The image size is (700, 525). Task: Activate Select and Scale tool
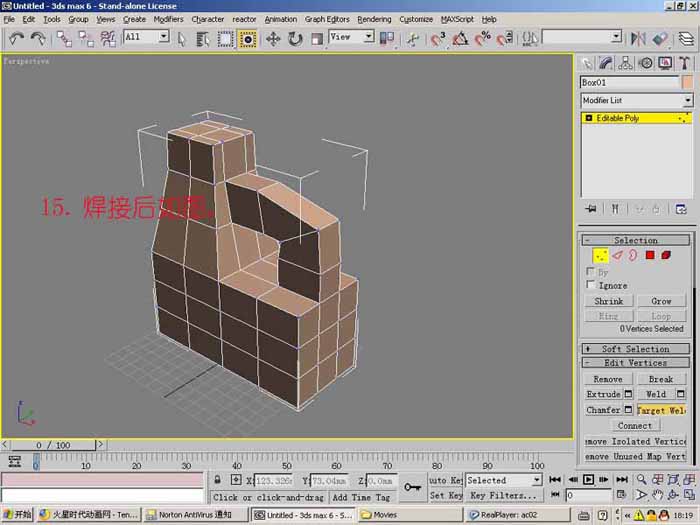(x=317, y=39)
